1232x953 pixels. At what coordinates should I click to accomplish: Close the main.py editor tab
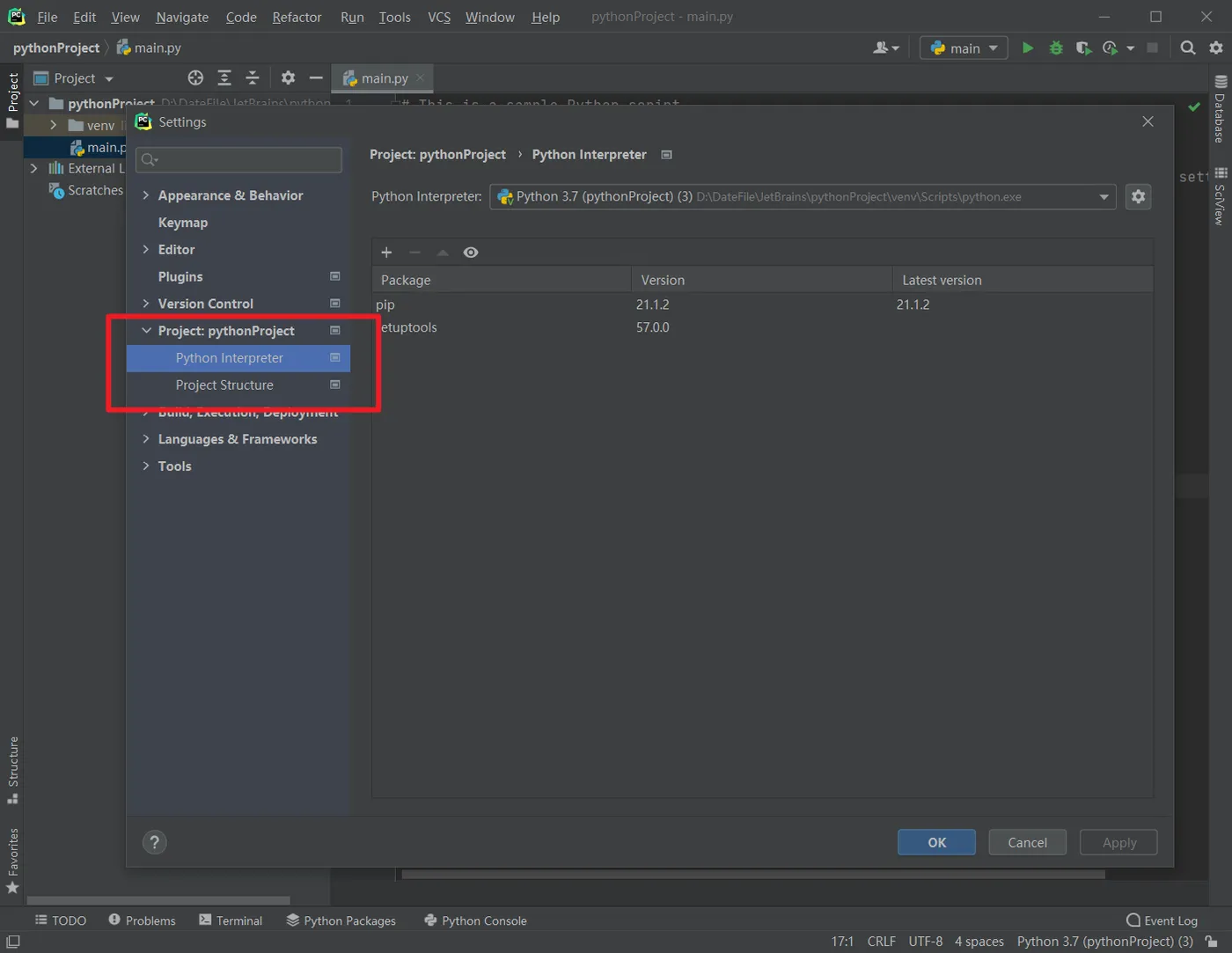click(421, 77)
